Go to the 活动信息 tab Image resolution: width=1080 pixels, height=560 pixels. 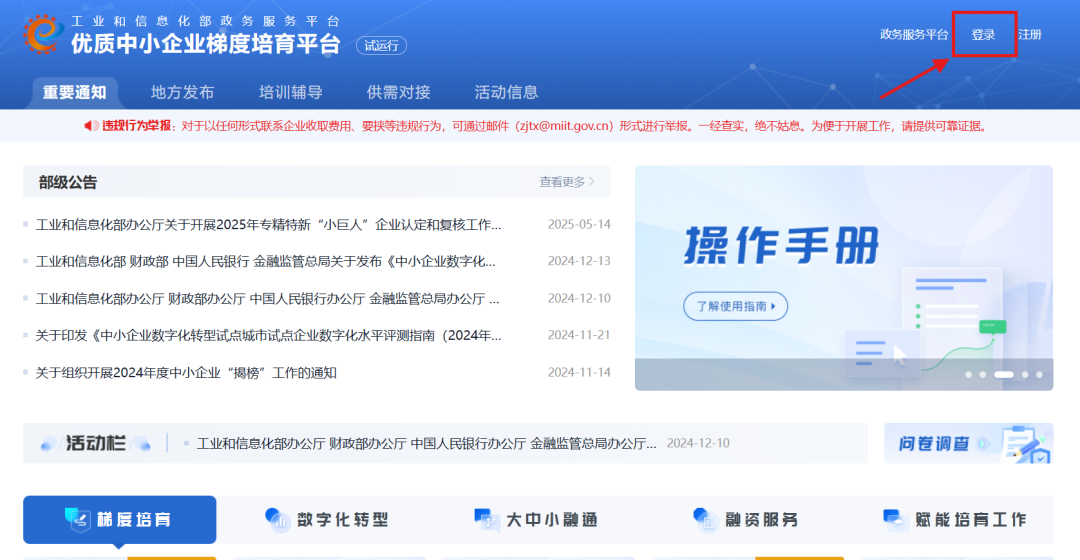pos(506,92)
